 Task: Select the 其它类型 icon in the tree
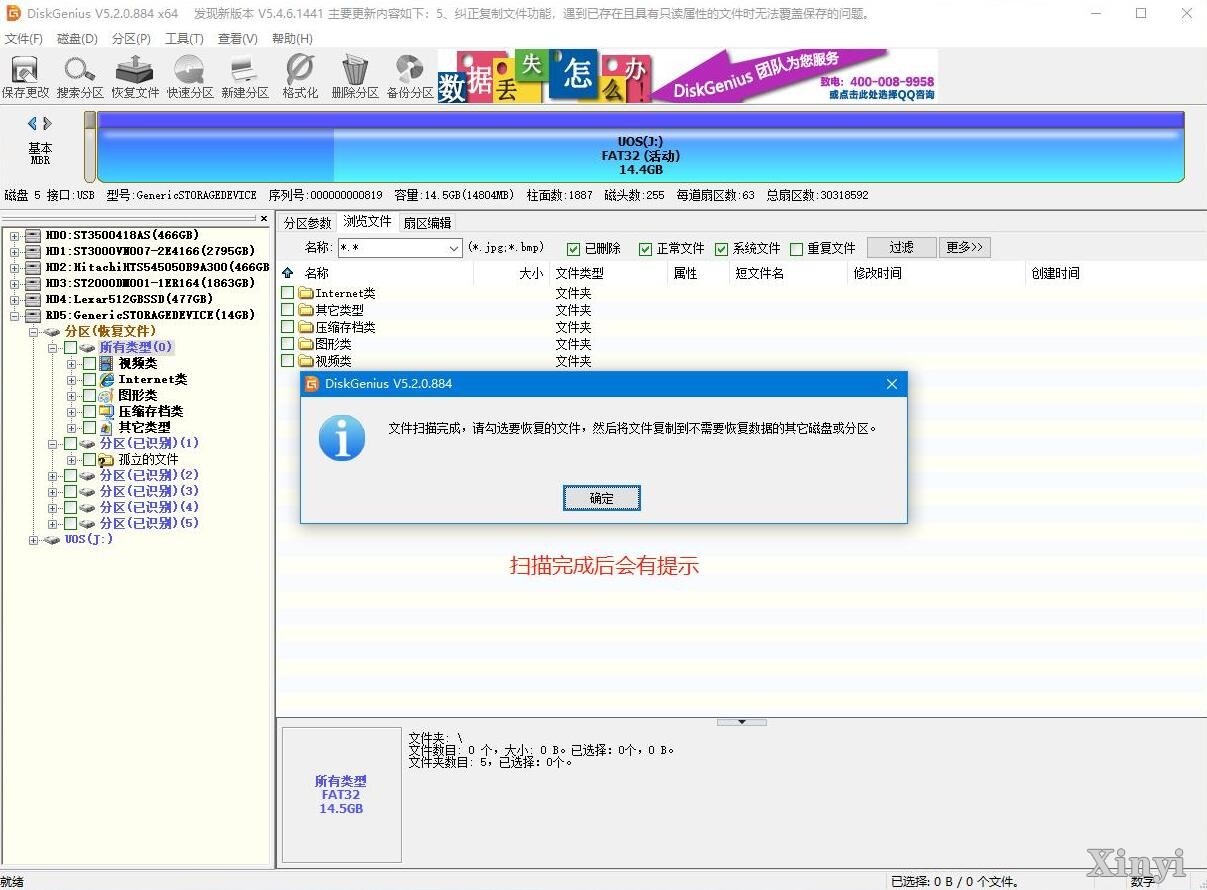(106, 427)
